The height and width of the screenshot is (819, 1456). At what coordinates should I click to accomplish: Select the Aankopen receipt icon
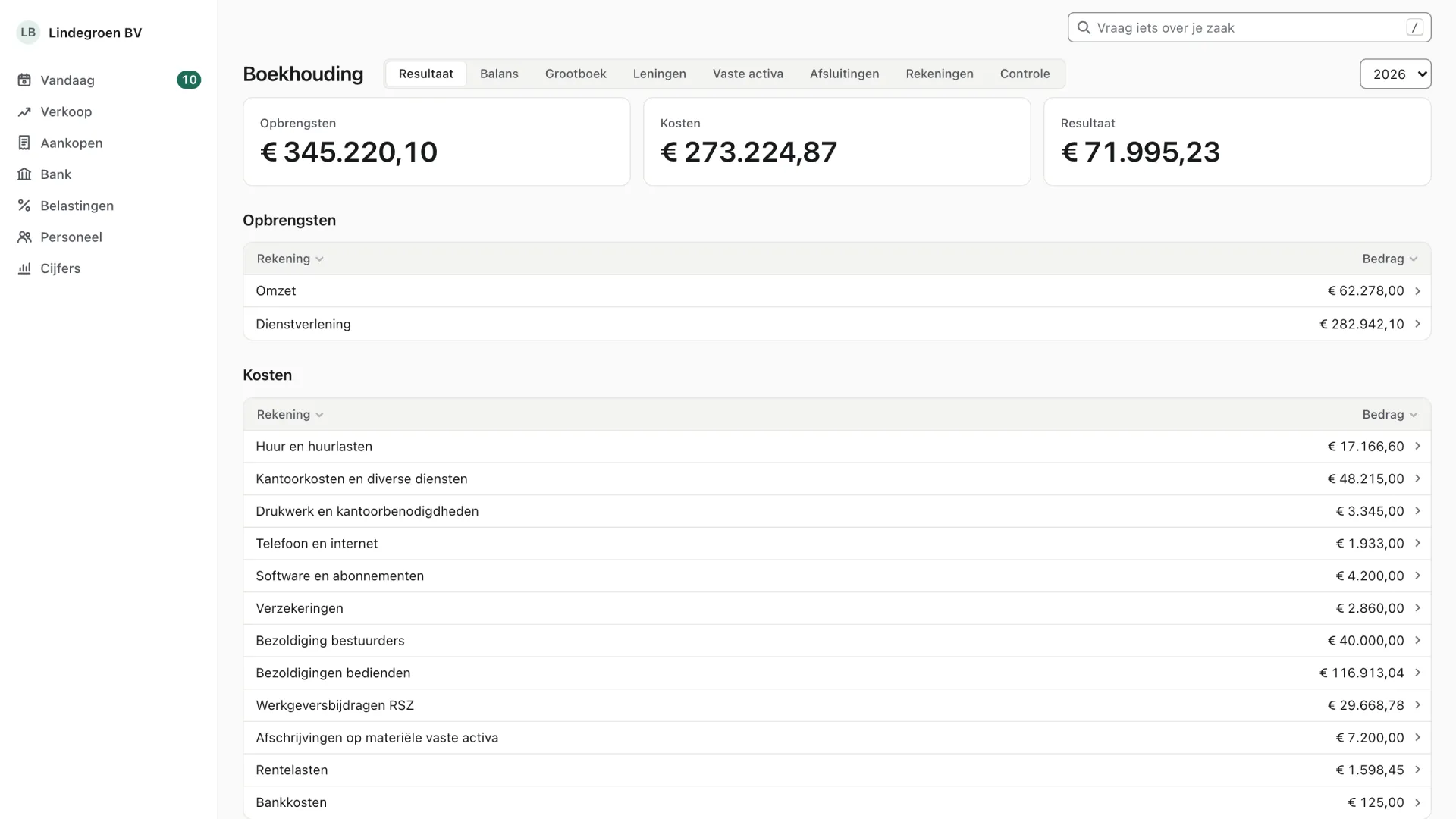24,143
